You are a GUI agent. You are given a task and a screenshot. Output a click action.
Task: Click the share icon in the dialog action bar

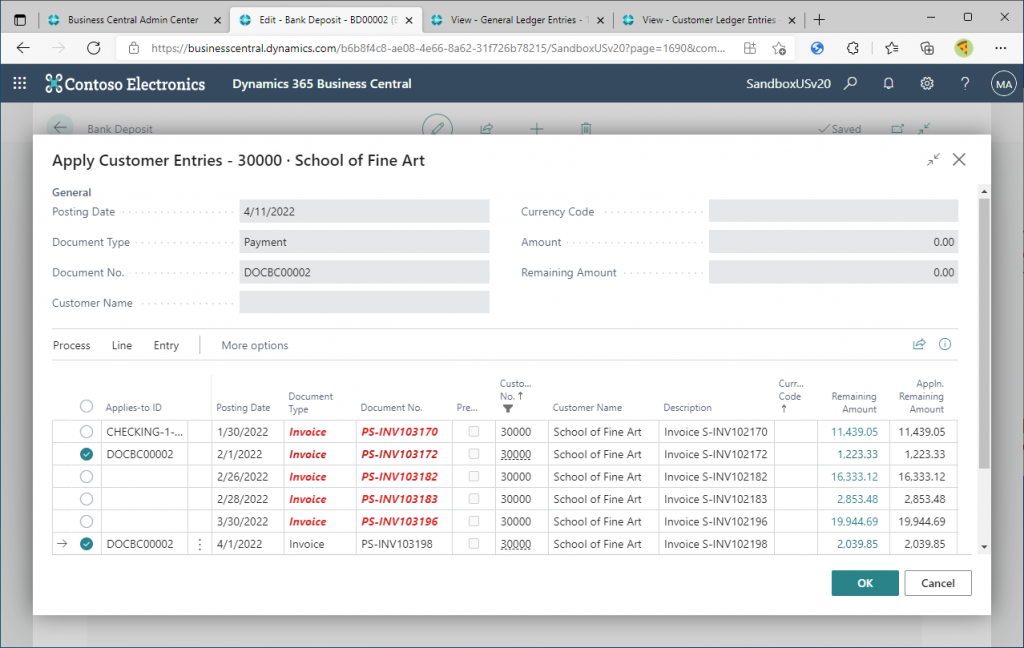click(x=919, y=344)
